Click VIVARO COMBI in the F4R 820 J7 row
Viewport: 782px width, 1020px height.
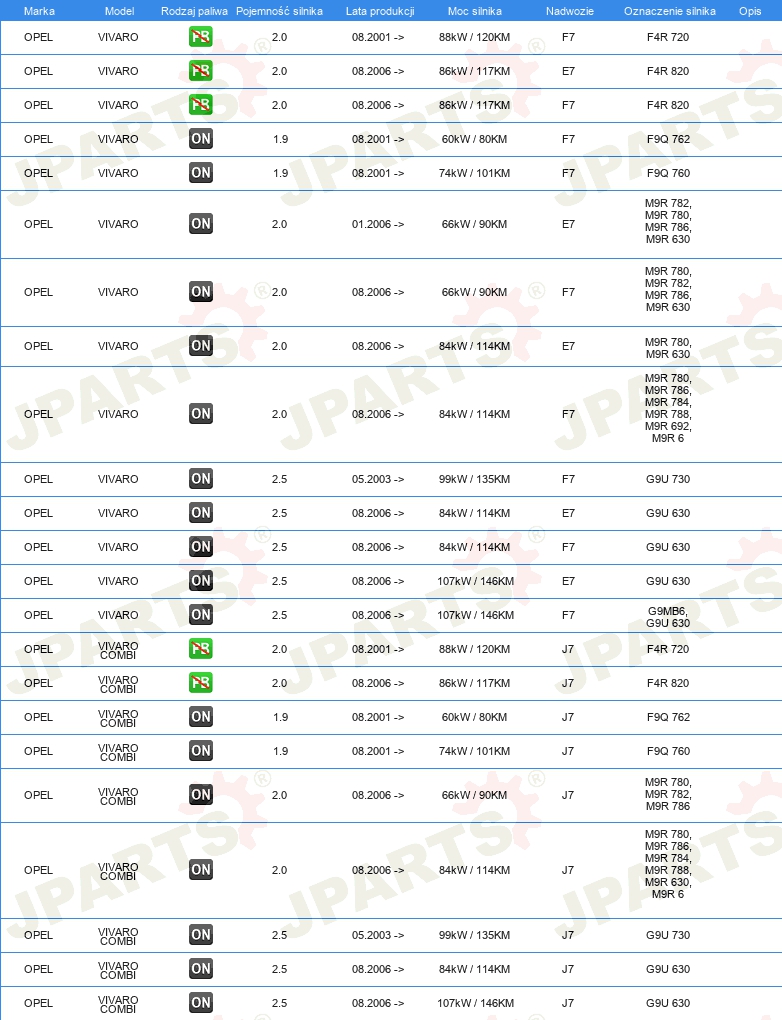point(118,684)
